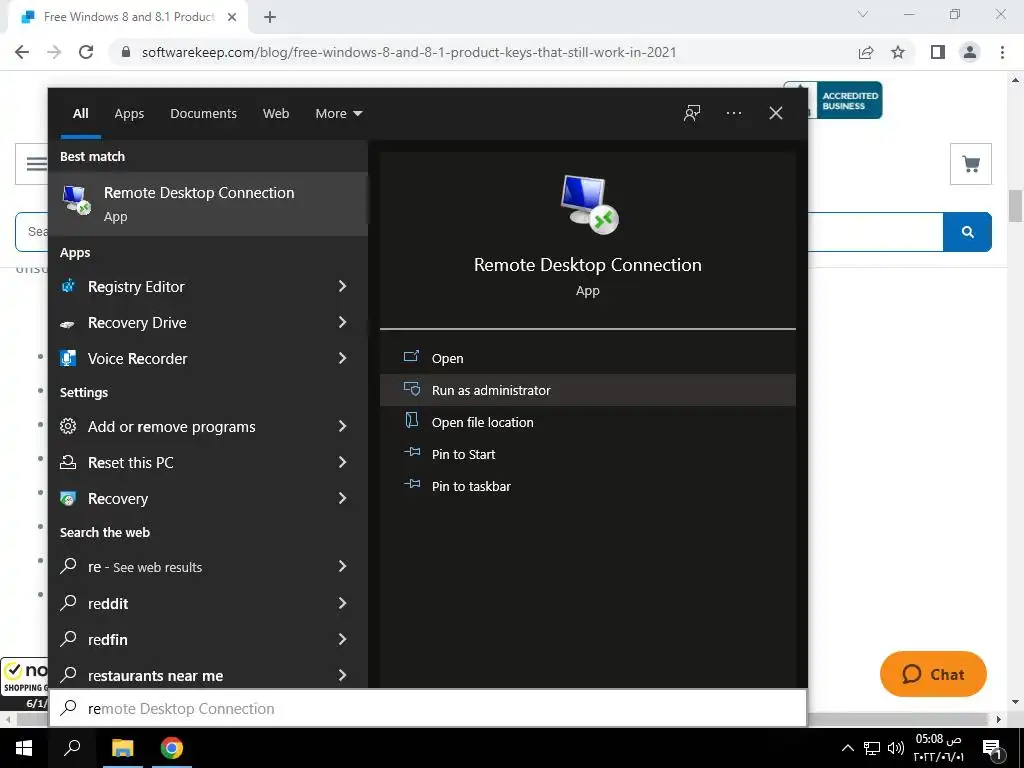Expand 'restaurants near me' suggestion arrow
Screen dimensions: 1024x768
tap(342, 675)
